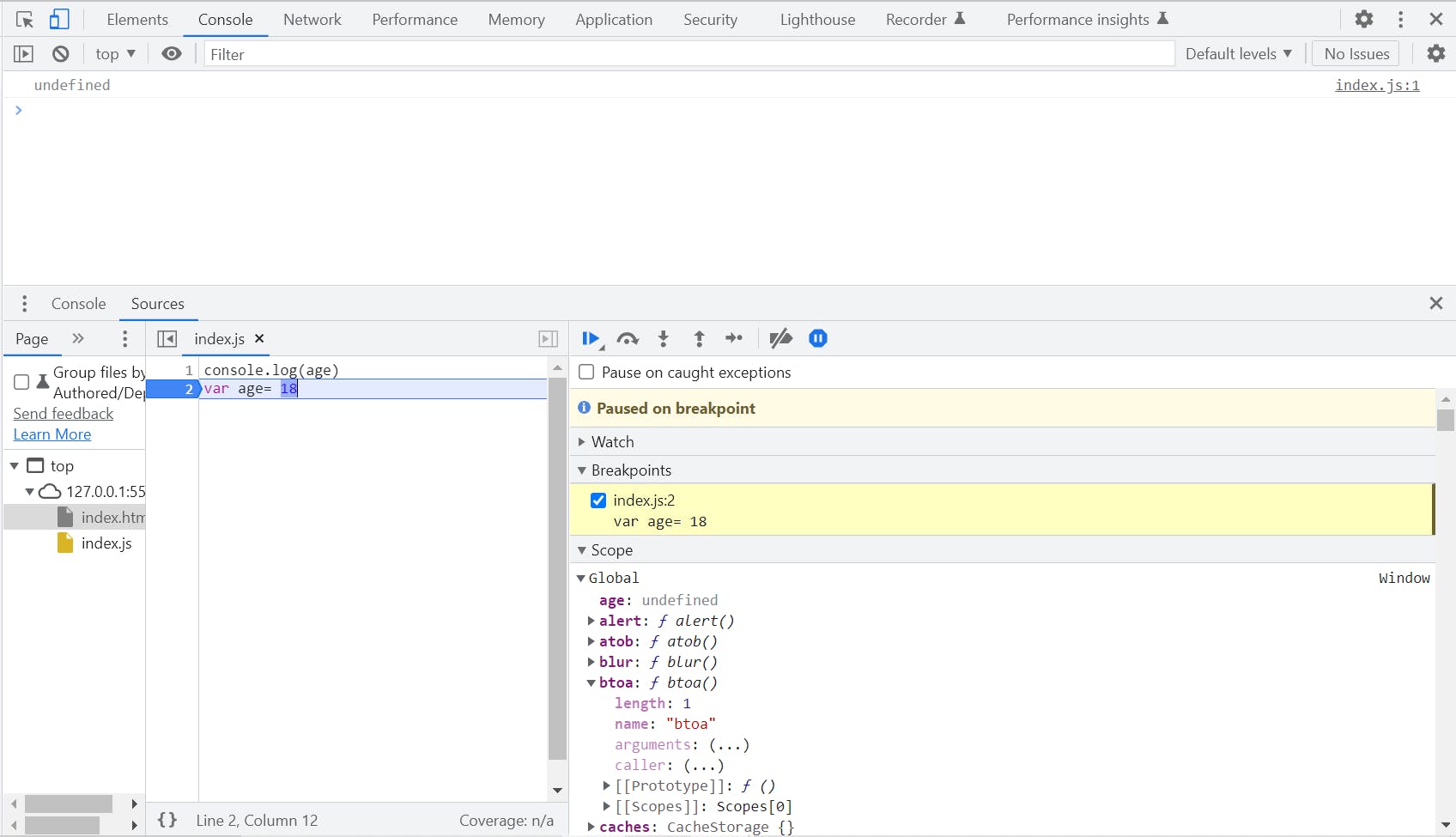Image resolution: width=1456 pixels, height=837 pixels.
Task: Collapse the btoa function entry
Action: (x=591, y=682)
